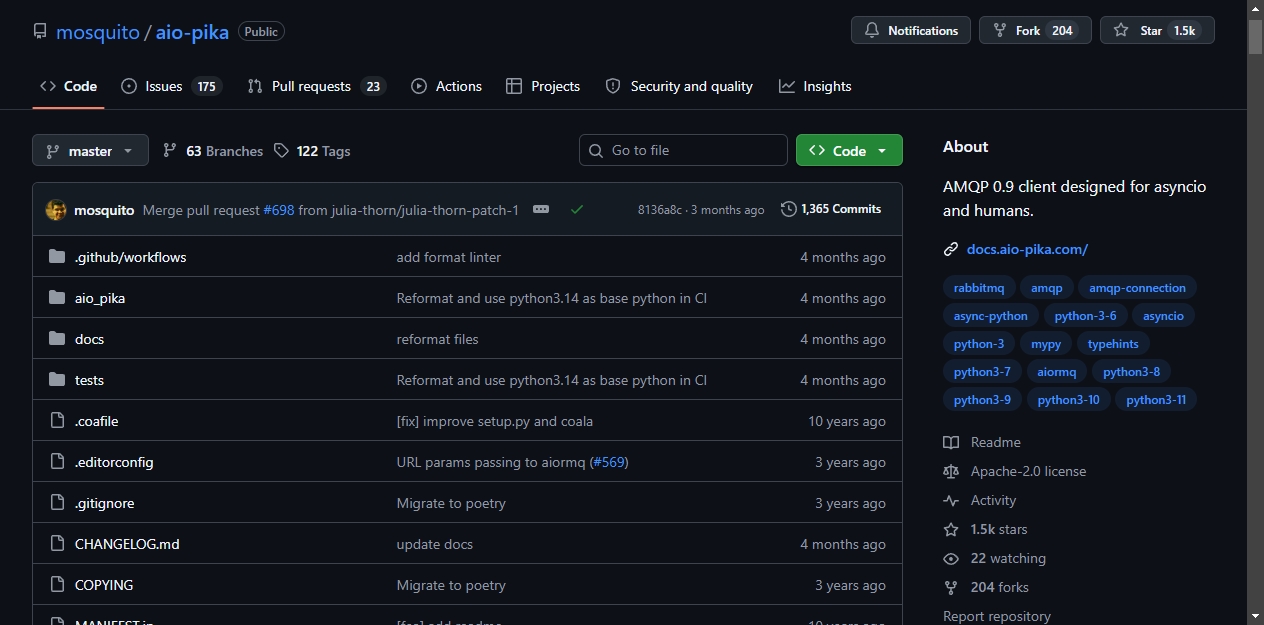Open the .editorconfig file

point(114,462)
